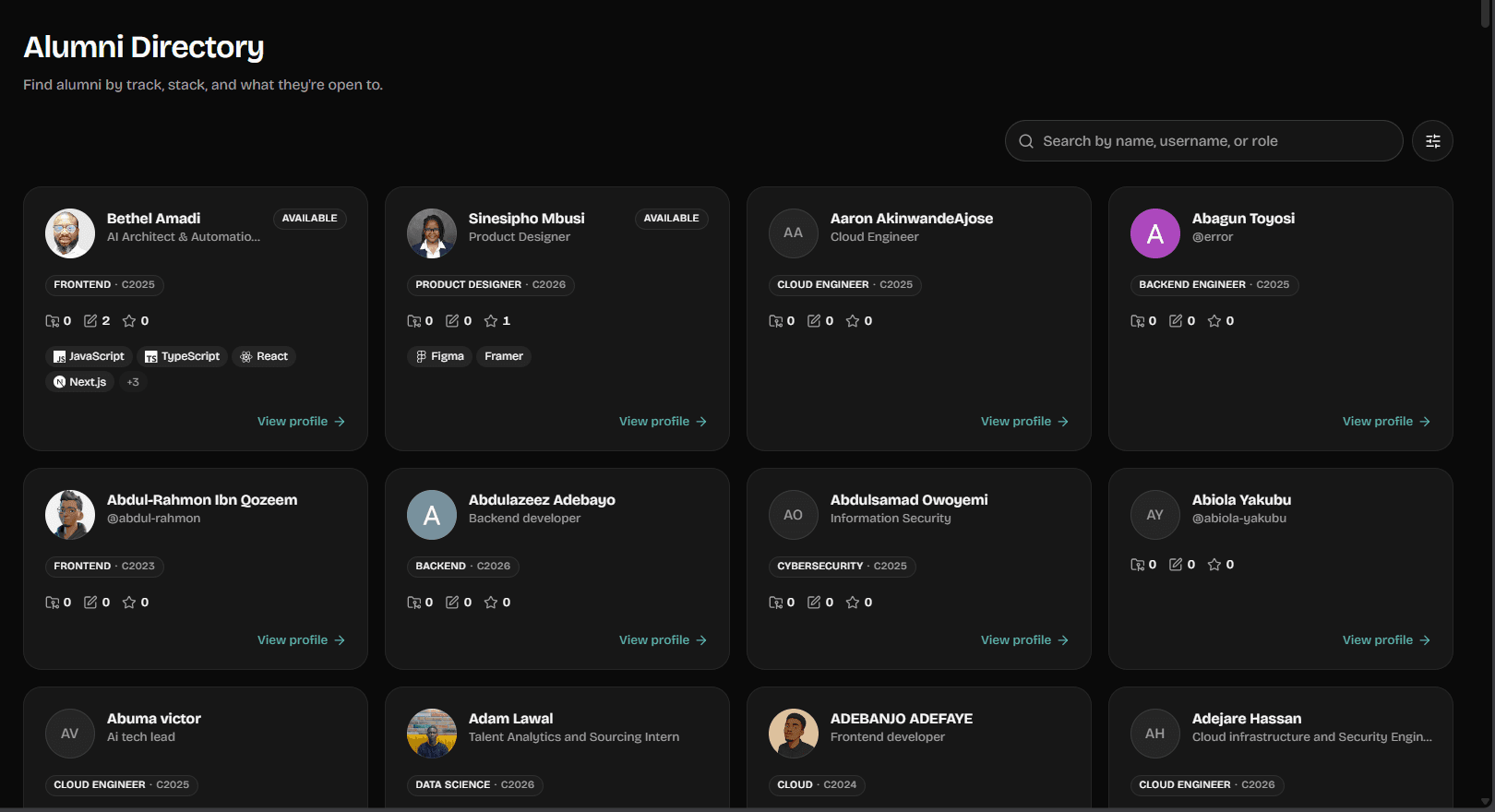Open Sinesipho Mbusi's avatar photo
This screenshot has width=1495, height=812.
[432, 233]
